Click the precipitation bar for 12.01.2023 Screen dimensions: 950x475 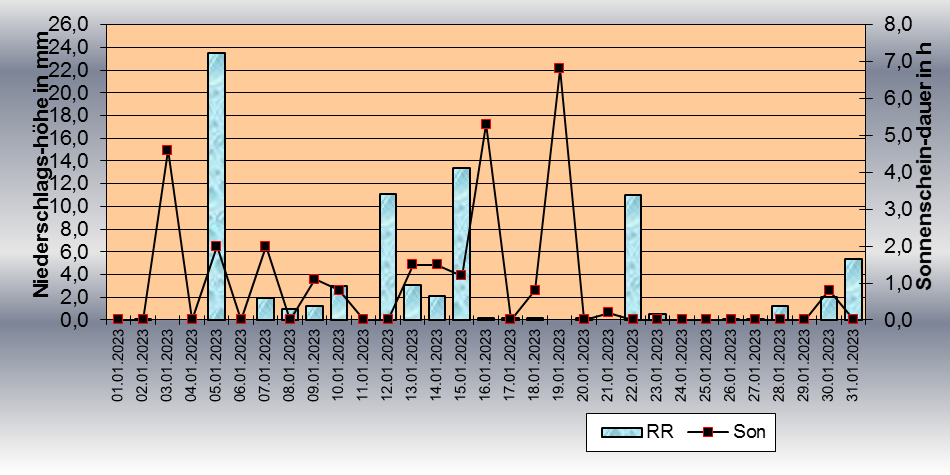(388, 256)
